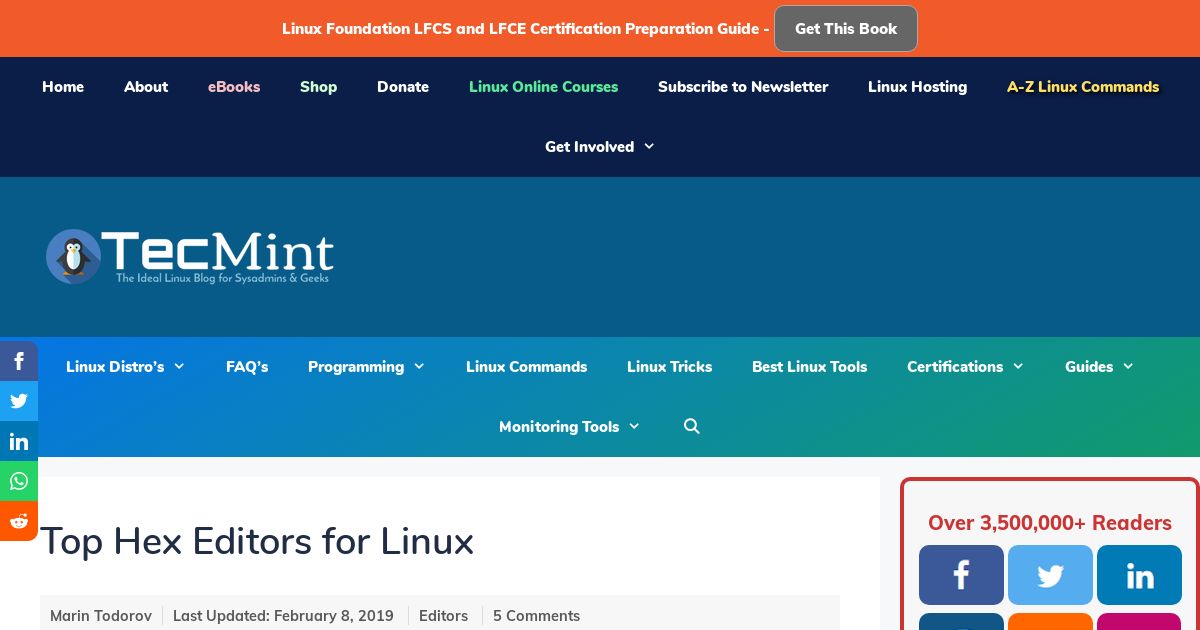
Task: Open the Donate menu item
Action: pos(403,87)
